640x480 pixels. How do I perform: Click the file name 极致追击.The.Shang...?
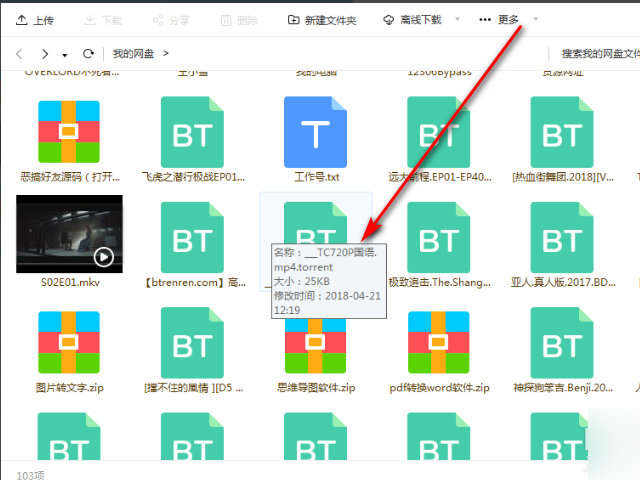click(440, 282)
